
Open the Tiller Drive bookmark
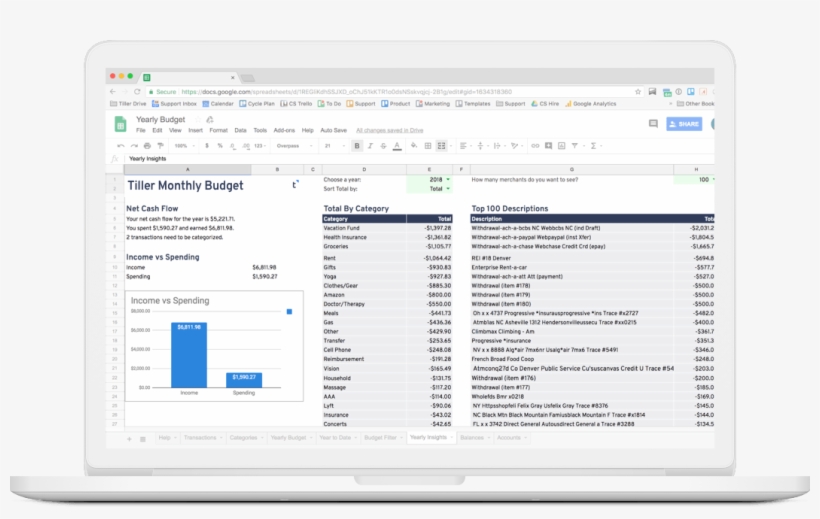pos(130,103)
